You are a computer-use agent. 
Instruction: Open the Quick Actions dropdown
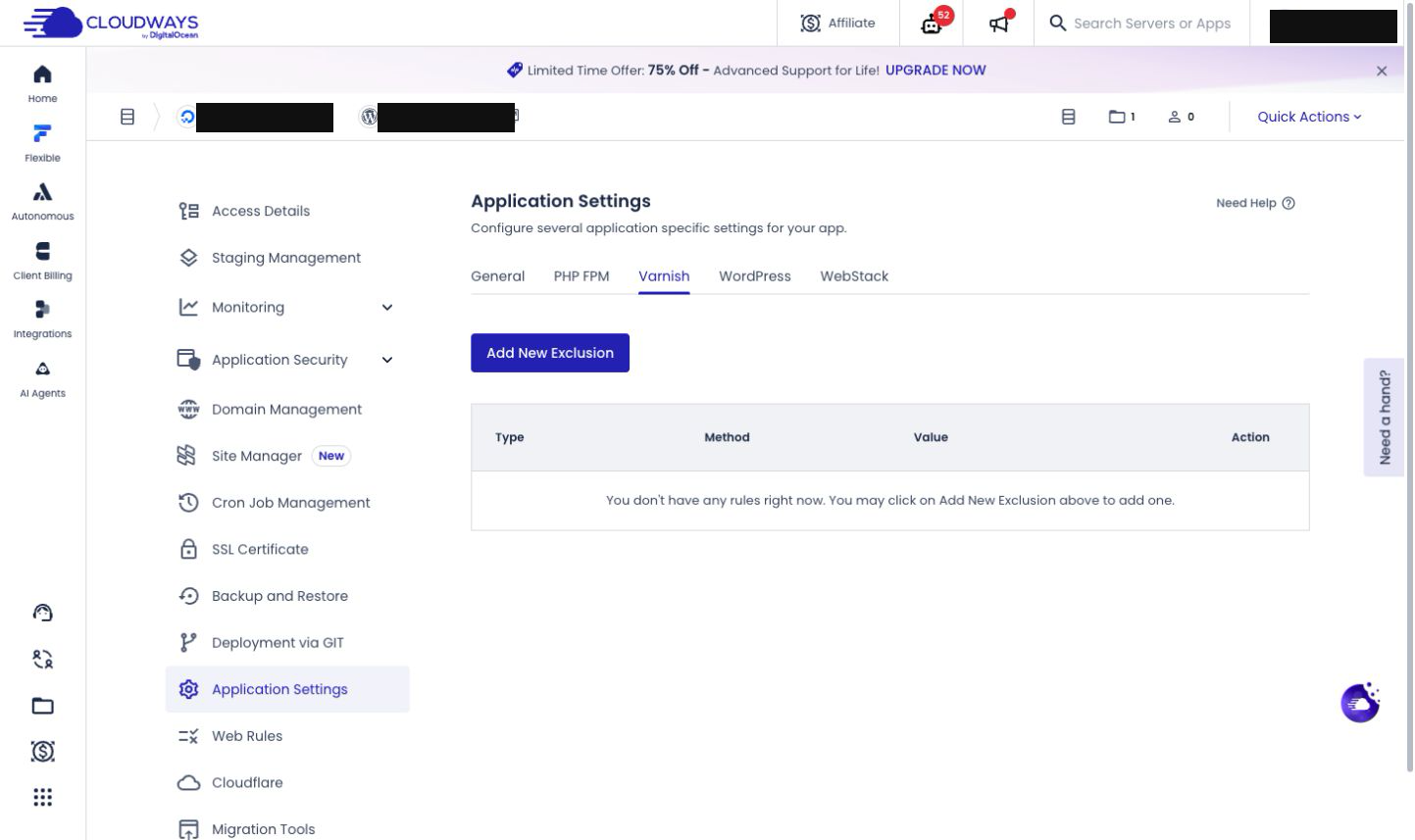(x=1309, y=117)
